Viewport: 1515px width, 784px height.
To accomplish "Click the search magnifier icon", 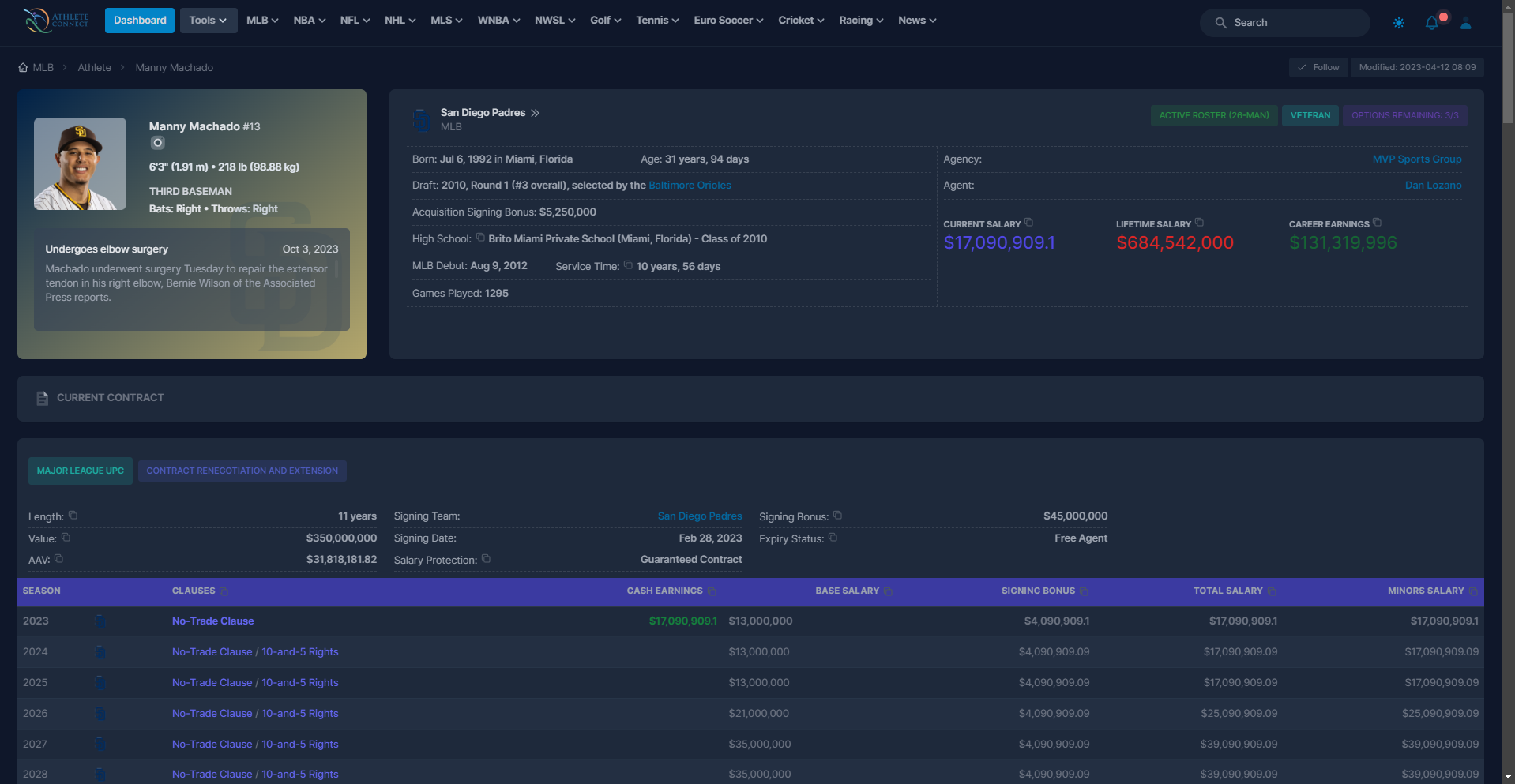I will pyautogui.click(x=1220, y=23).
